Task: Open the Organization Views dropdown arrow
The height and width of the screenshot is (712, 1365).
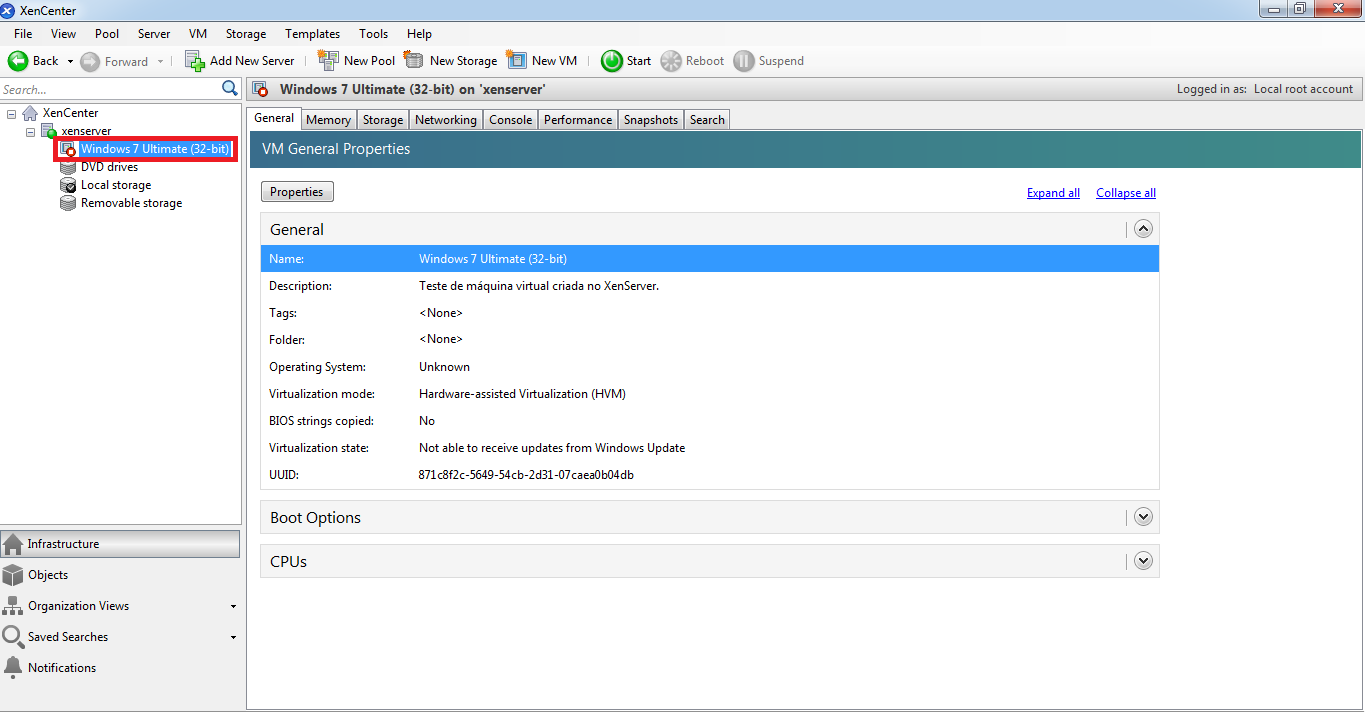Action: 233,606
